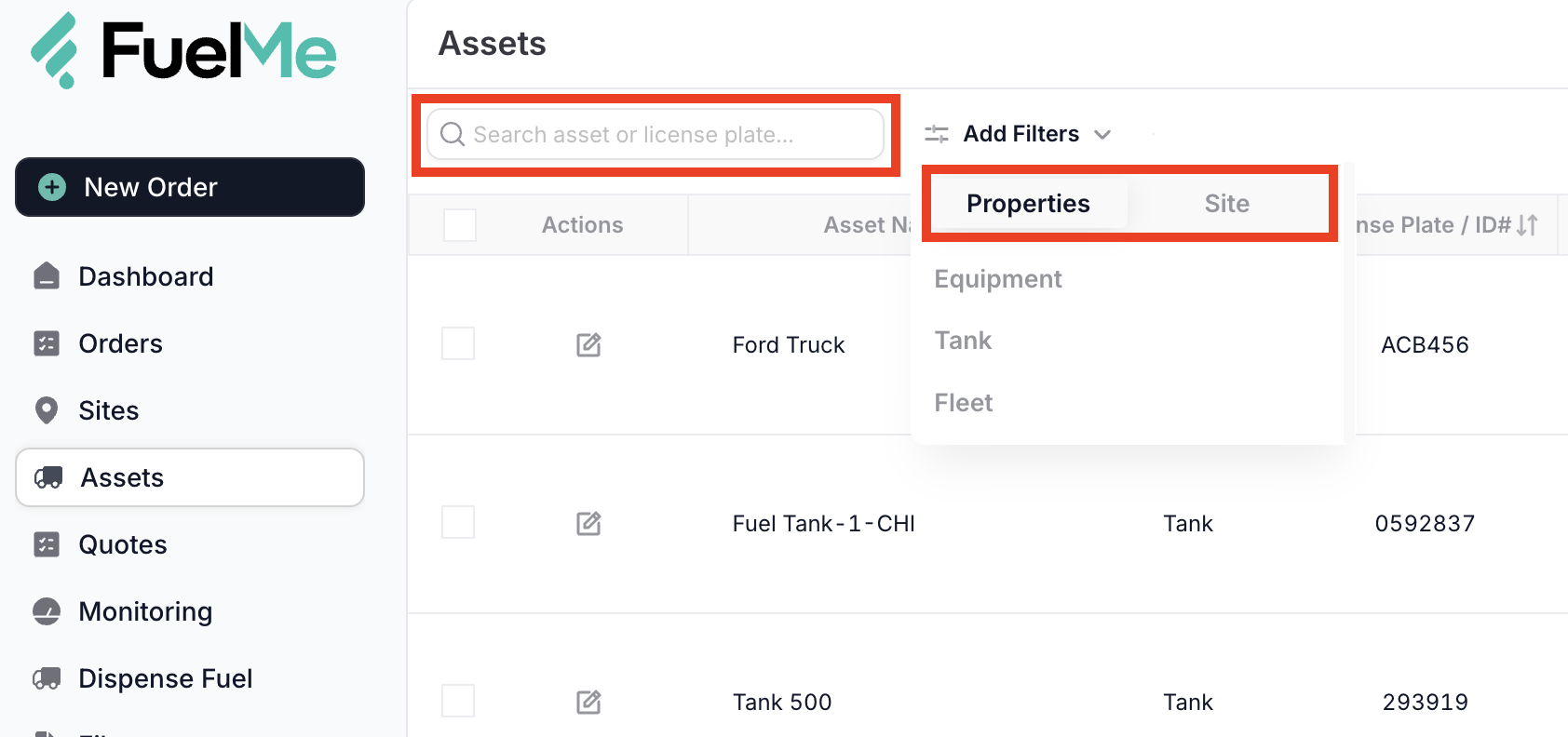Click the edit icon for Ford Truck
Image resolution: width=1568 pixels, height=737 pixels.
point(588,345)
